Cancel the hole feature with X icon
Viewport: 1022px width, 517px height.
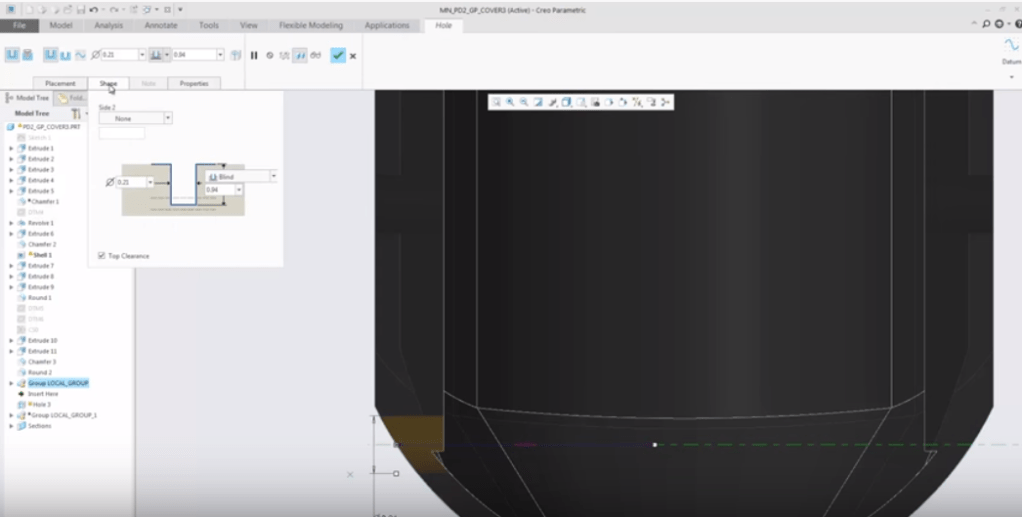coord(353,56)
